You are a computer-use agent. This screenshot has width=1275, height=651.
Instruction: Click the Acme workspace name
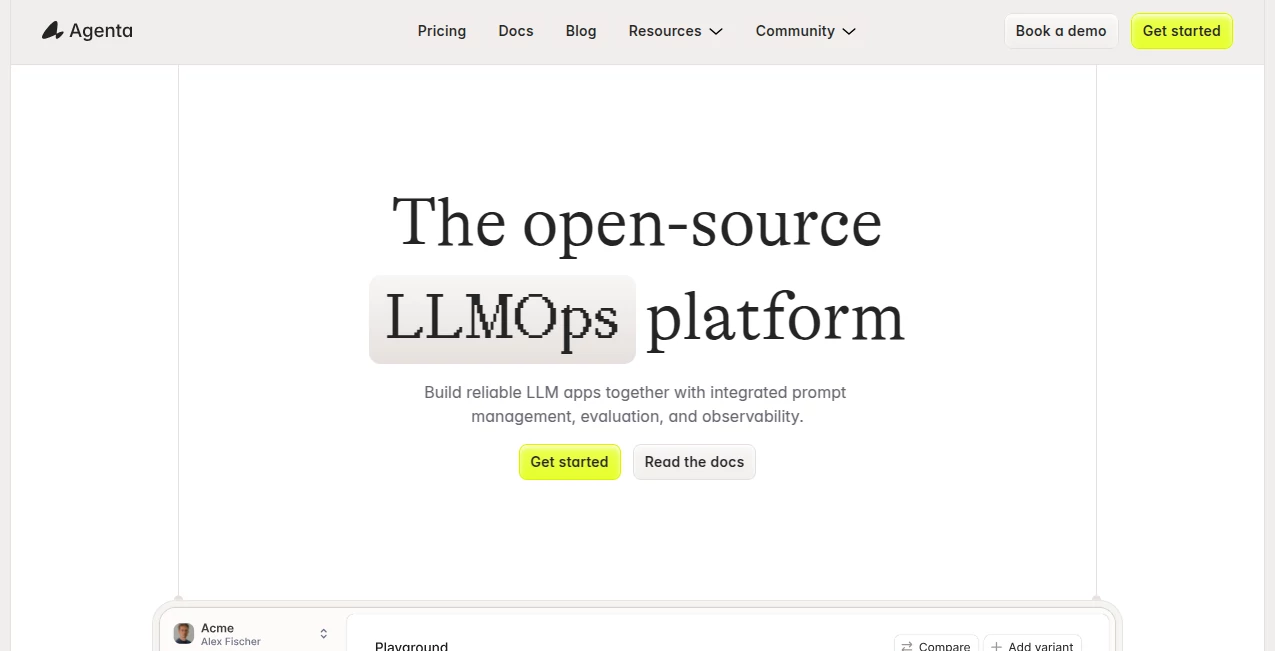pyautogui.click(x=217, y=628)
